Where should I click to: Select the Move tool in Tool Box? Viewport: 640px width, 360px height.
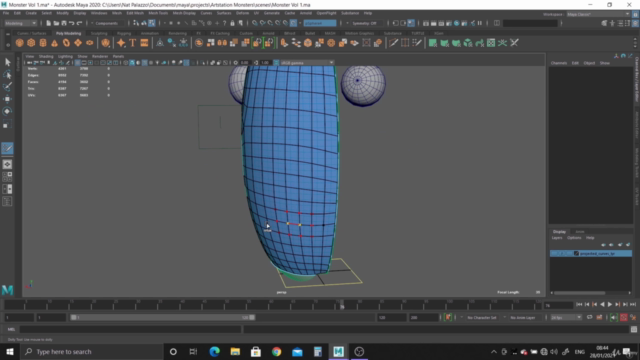point(7,99)
